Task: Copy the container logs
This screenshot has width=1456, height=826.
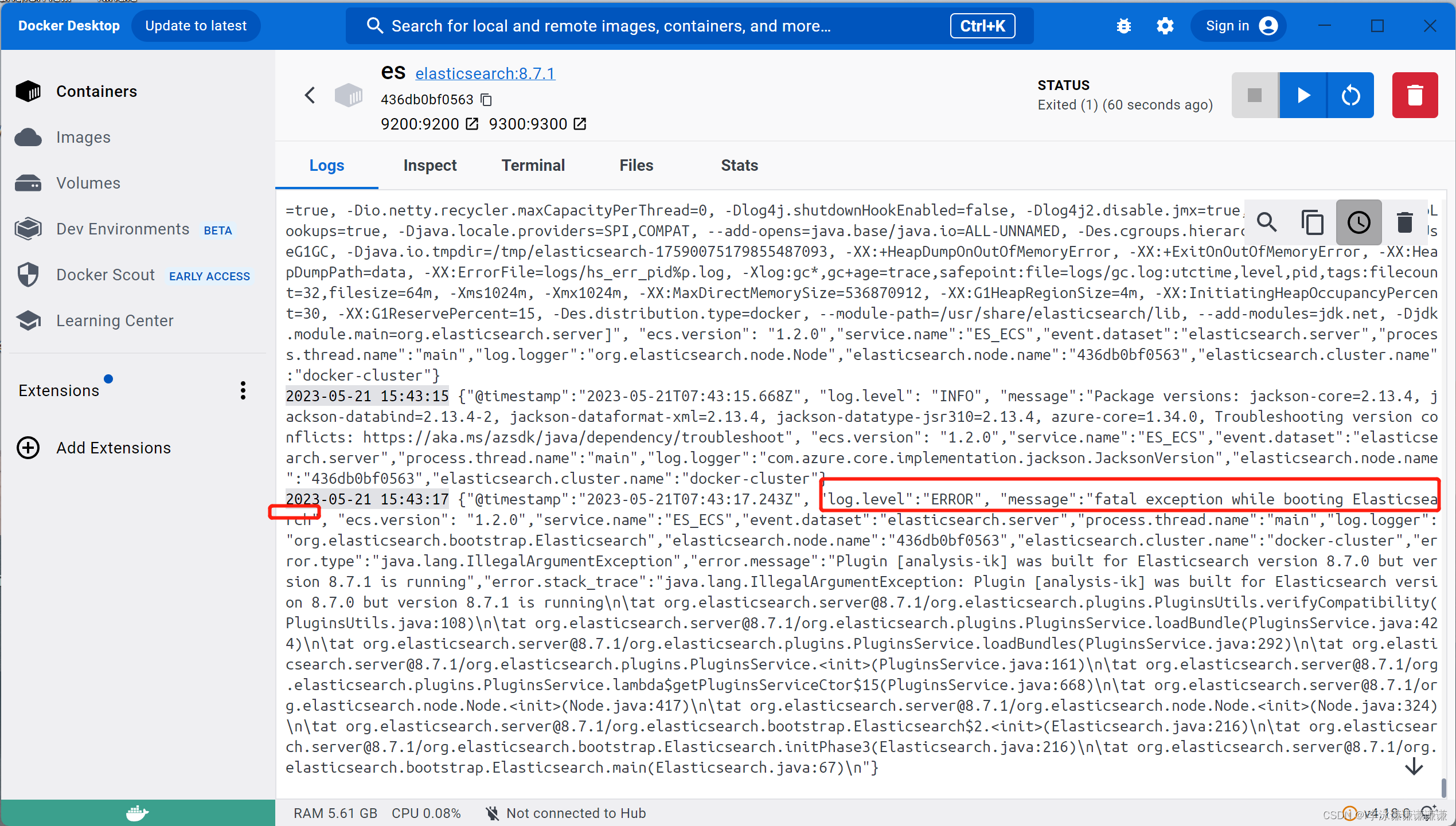Action: (x=1312, y=222)
